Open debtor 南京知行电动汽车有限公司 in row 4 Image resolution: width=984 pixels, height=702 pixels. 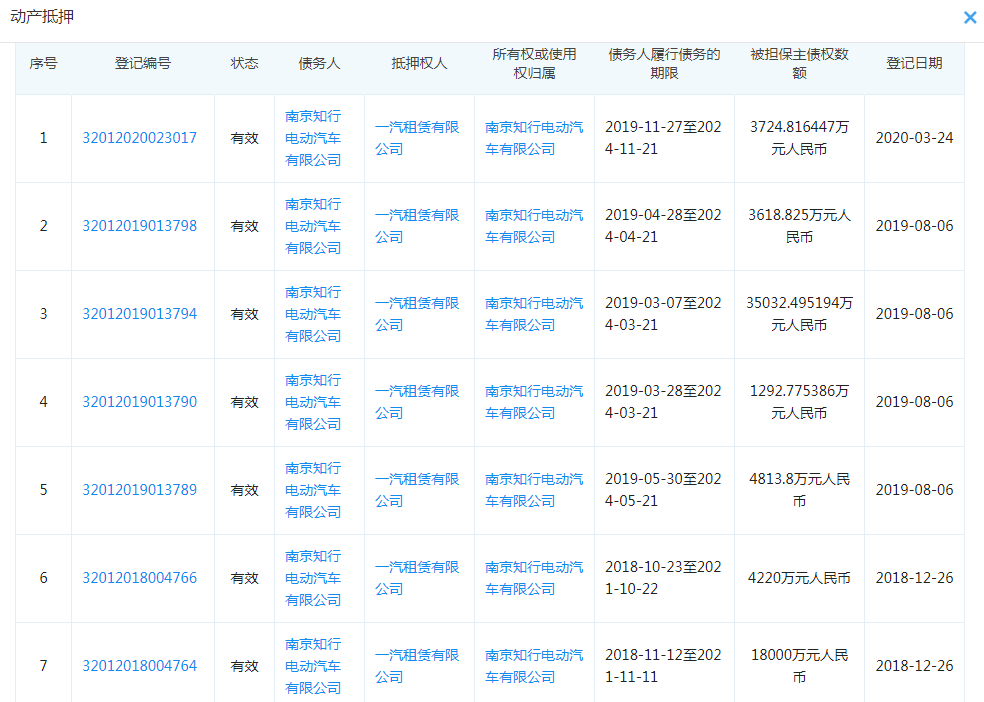pos(313,402)
